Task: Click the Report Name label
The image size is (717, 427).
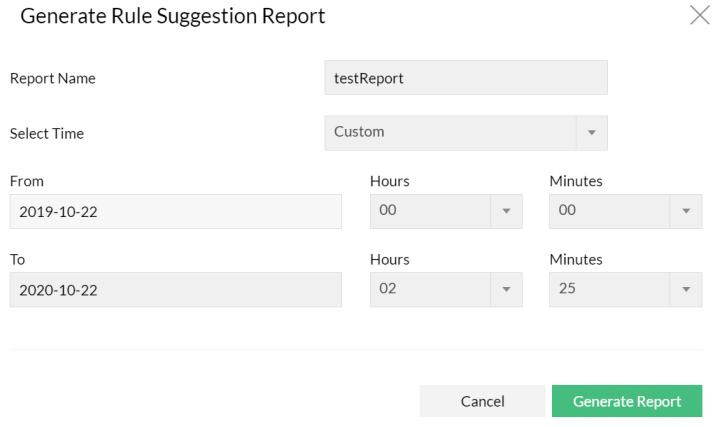Action: (x=53, y=78)
